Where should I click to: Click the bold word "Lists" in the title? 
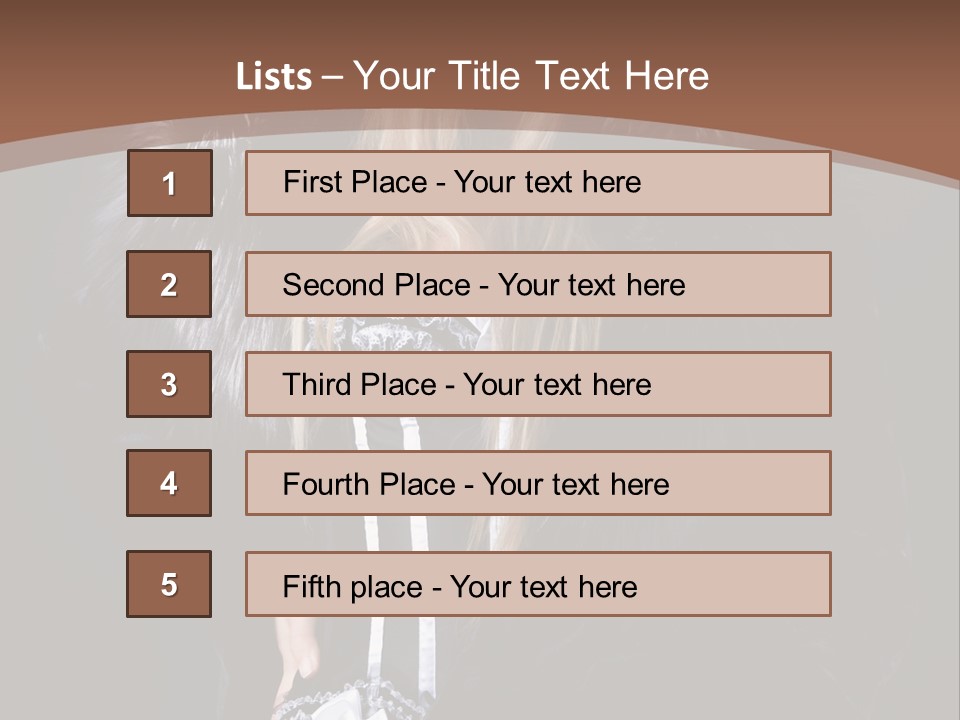click(273, 77)
